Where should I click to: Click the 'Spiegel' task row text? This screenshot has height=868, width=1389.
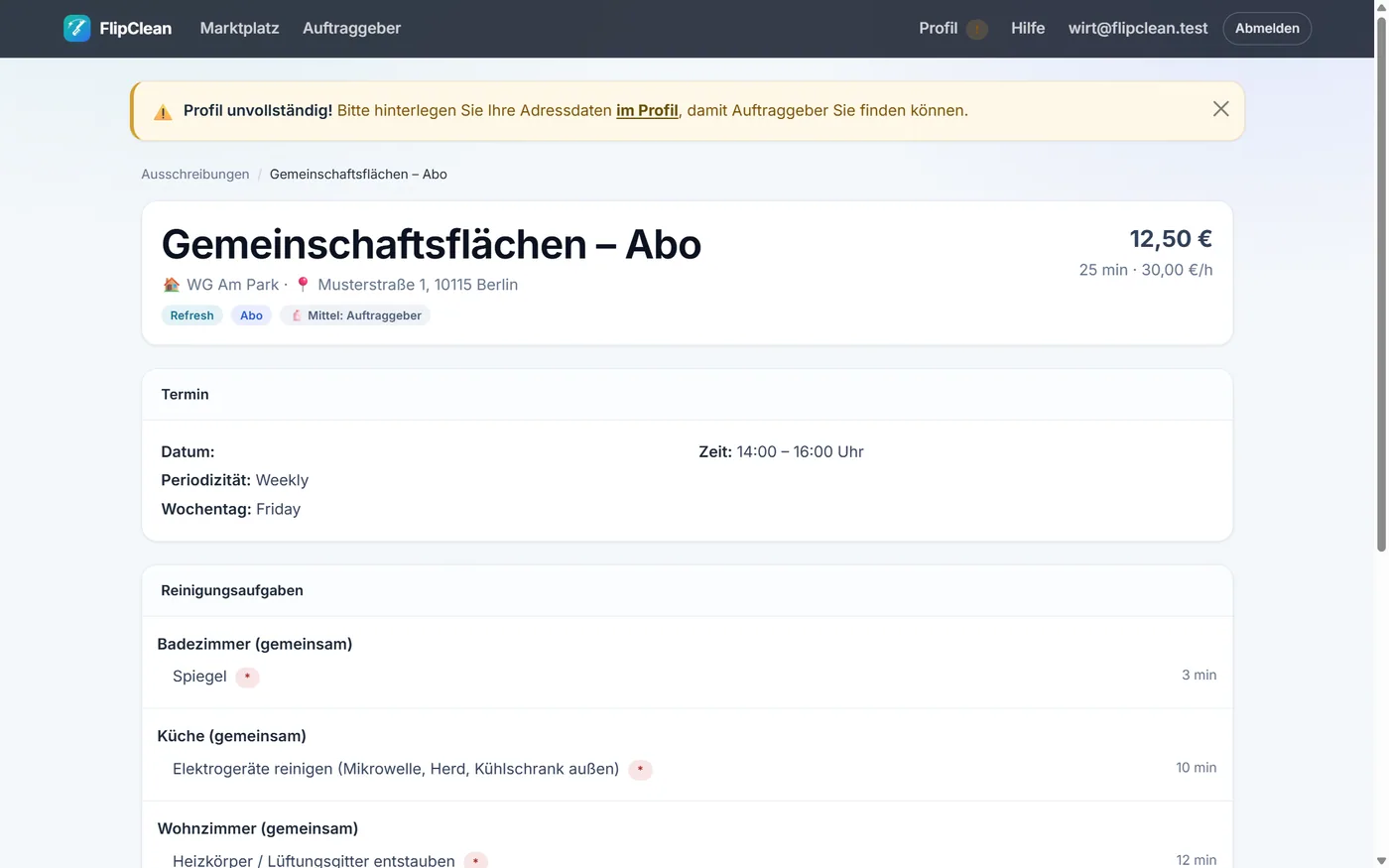[199, 677]
